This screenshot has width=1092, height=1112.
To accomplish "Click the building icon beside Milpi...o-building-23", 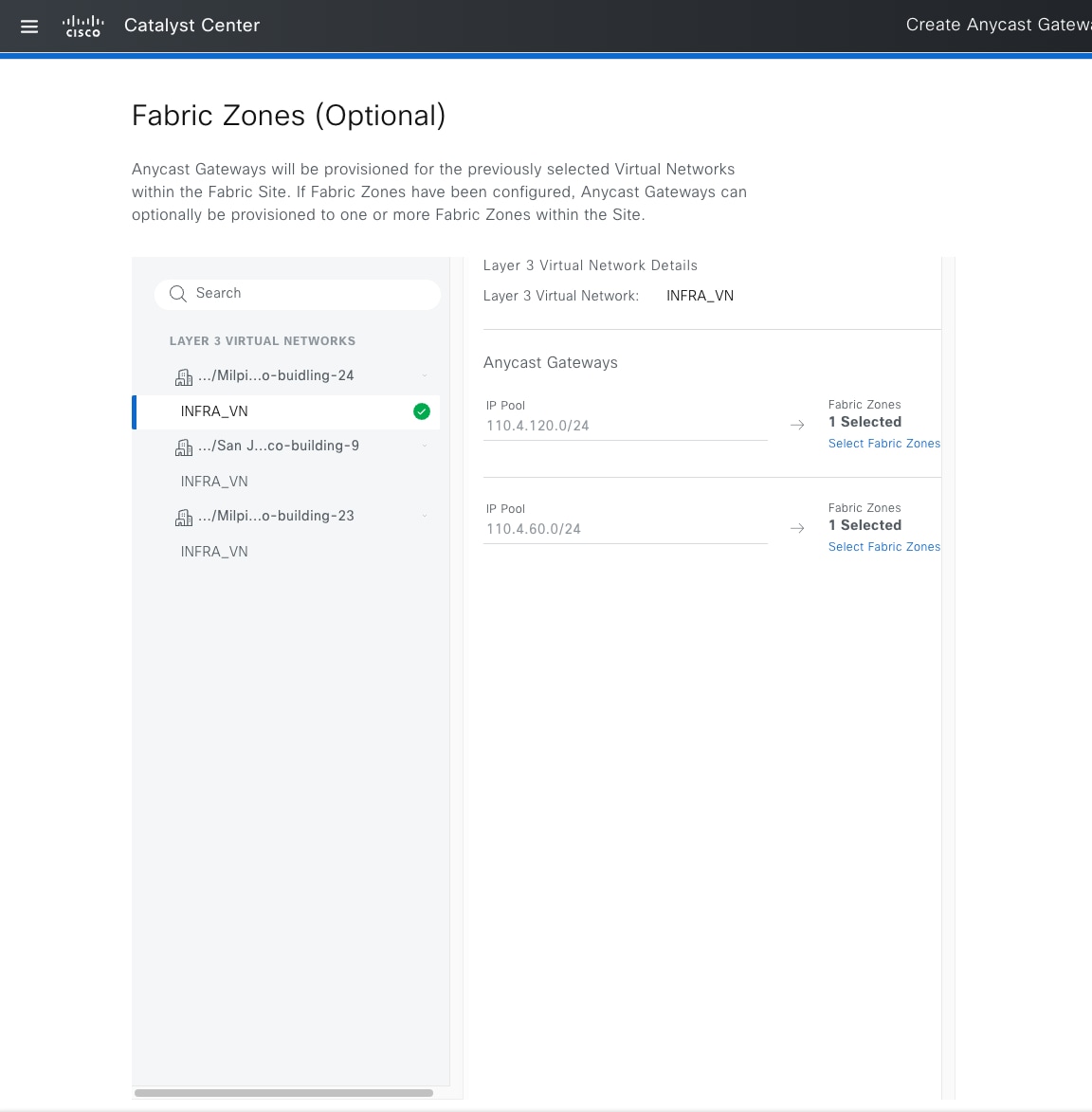I will point(183,517).
